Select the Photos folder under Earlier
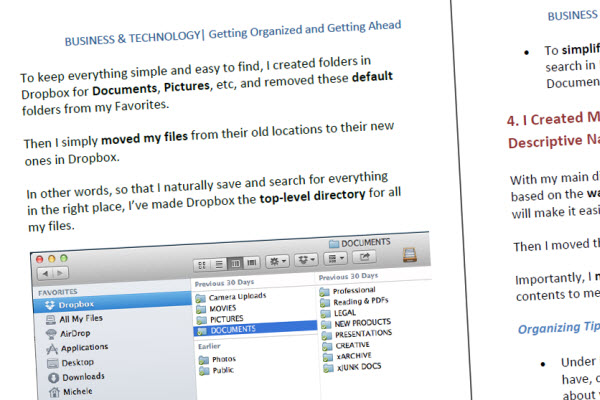Viewport: 600px width, 400px height. click(224, 359)
